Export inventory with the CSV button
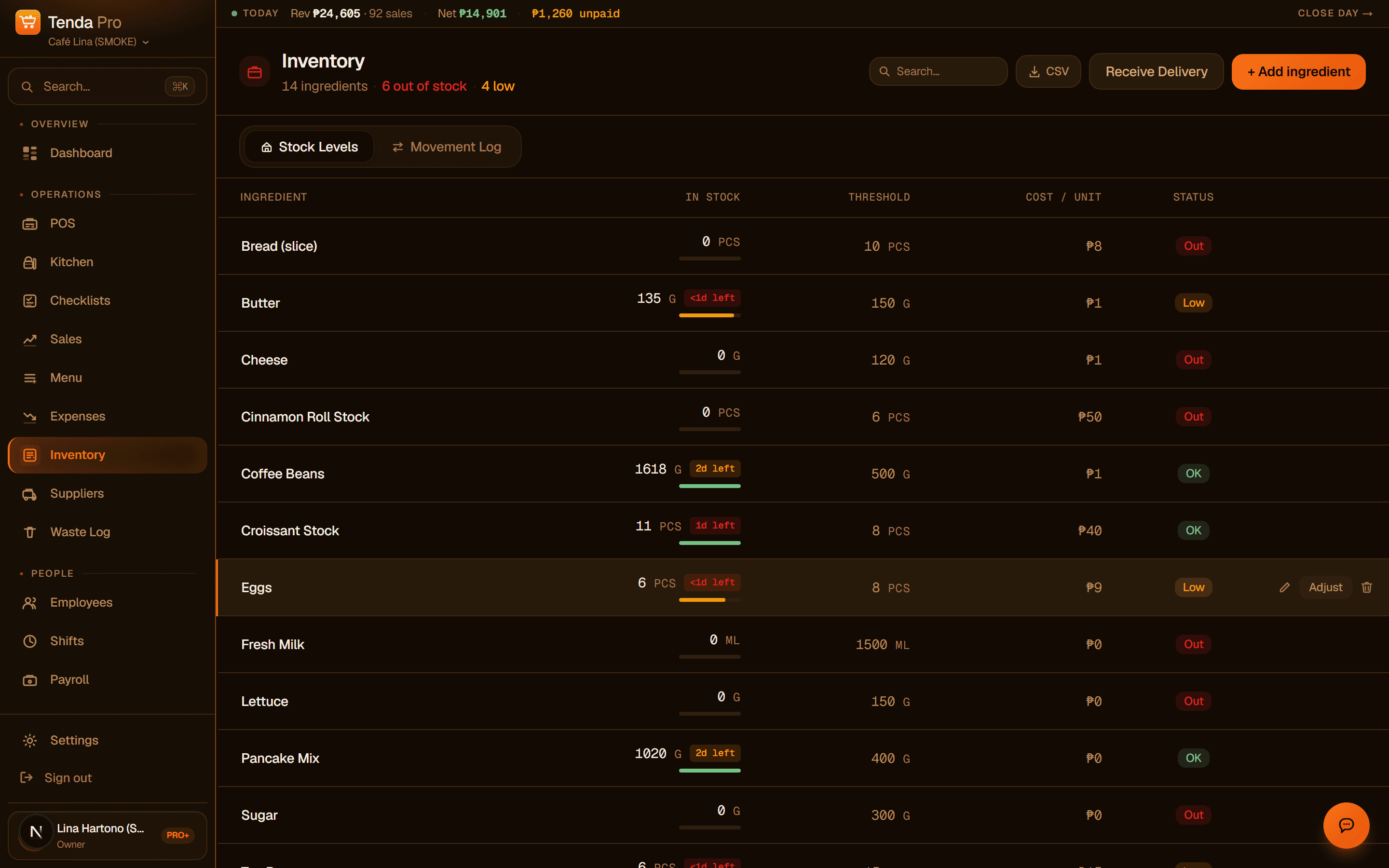Screen dimensions: 1389x868 click(x=1048, y=72)
